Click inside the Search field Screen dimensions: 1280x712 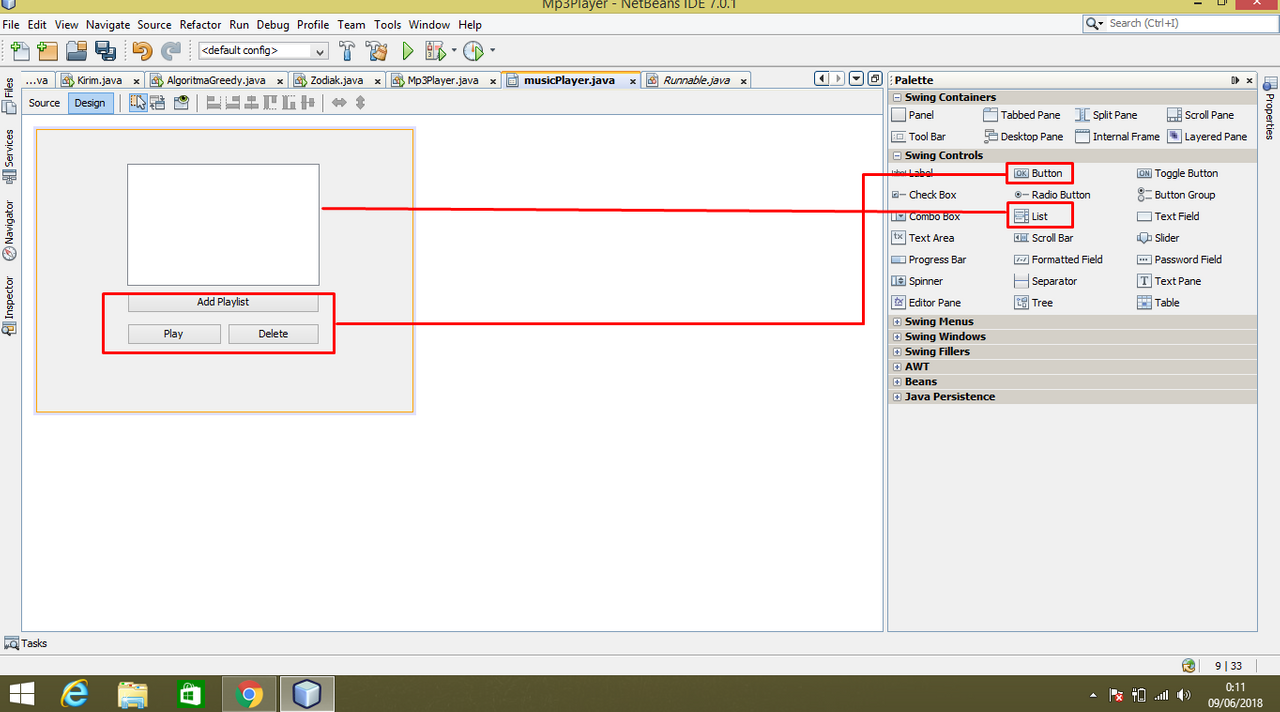point(1180,24)
